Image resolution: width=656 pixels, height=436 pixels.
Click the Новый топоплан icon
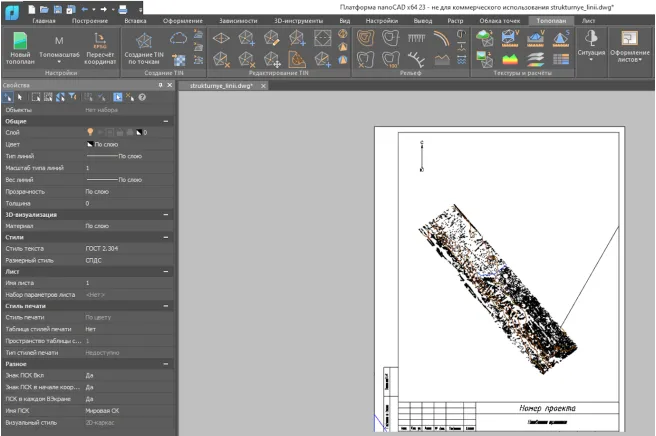click(20, 42)
